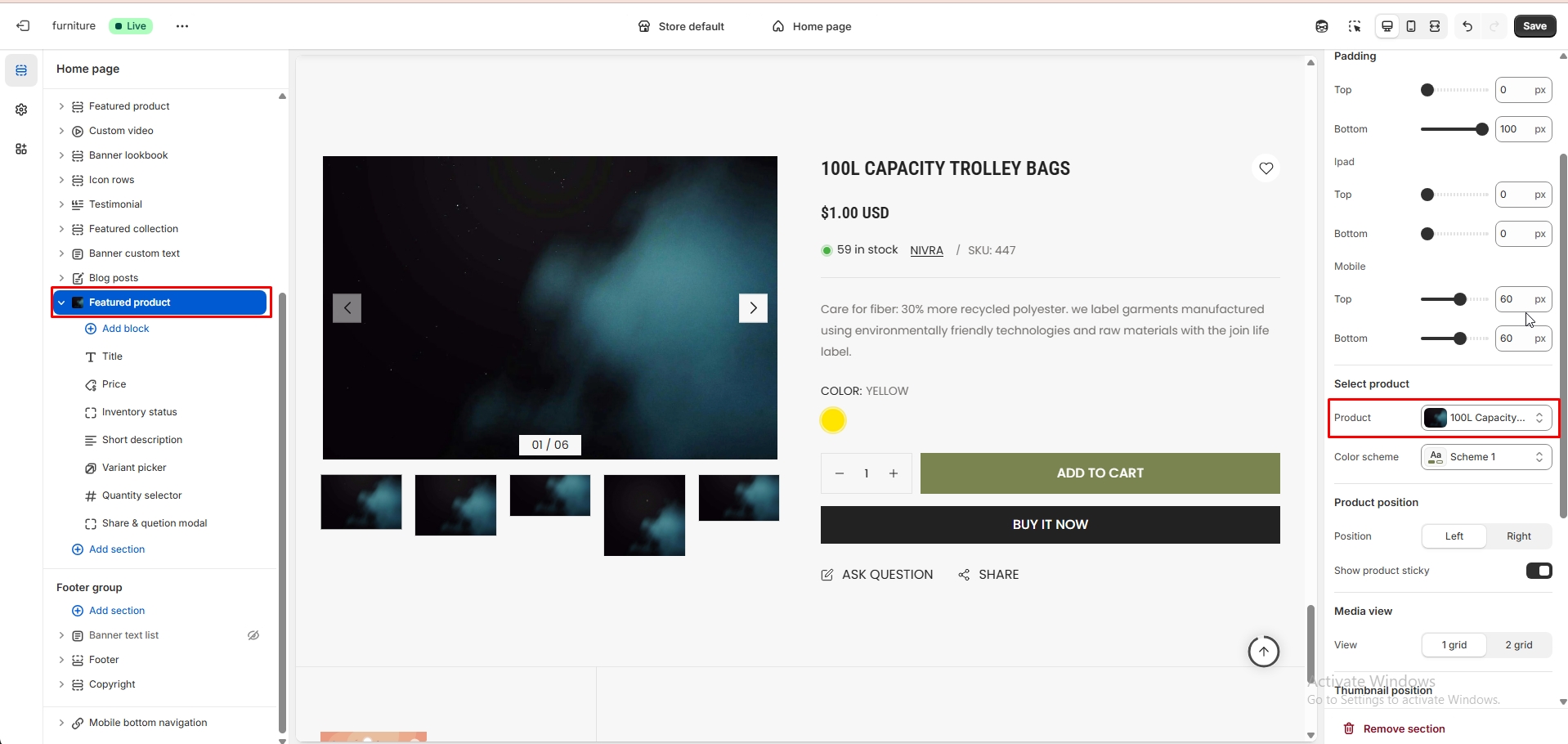The width and height of the screenshot is (1568, 744).
Task: Click the ADD TO CART button
Action: (1100, 473)
